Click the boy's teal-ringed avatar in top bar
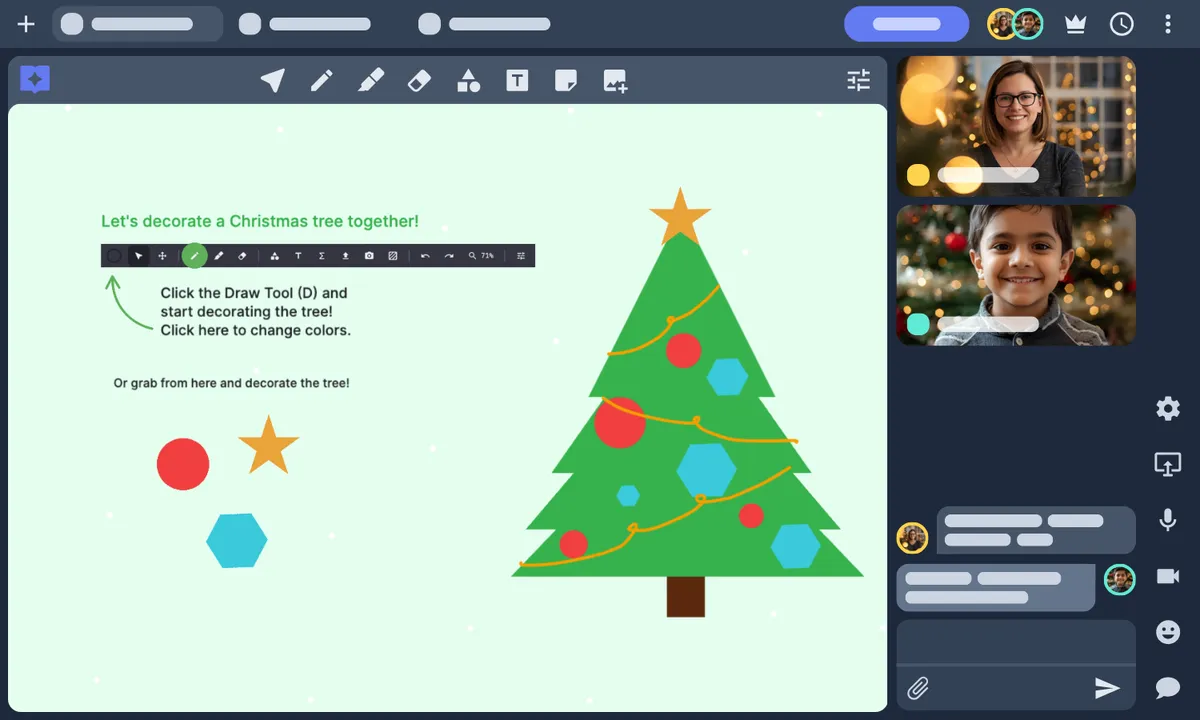This screenshot has width=1200, height=720. coord(1028,24)
